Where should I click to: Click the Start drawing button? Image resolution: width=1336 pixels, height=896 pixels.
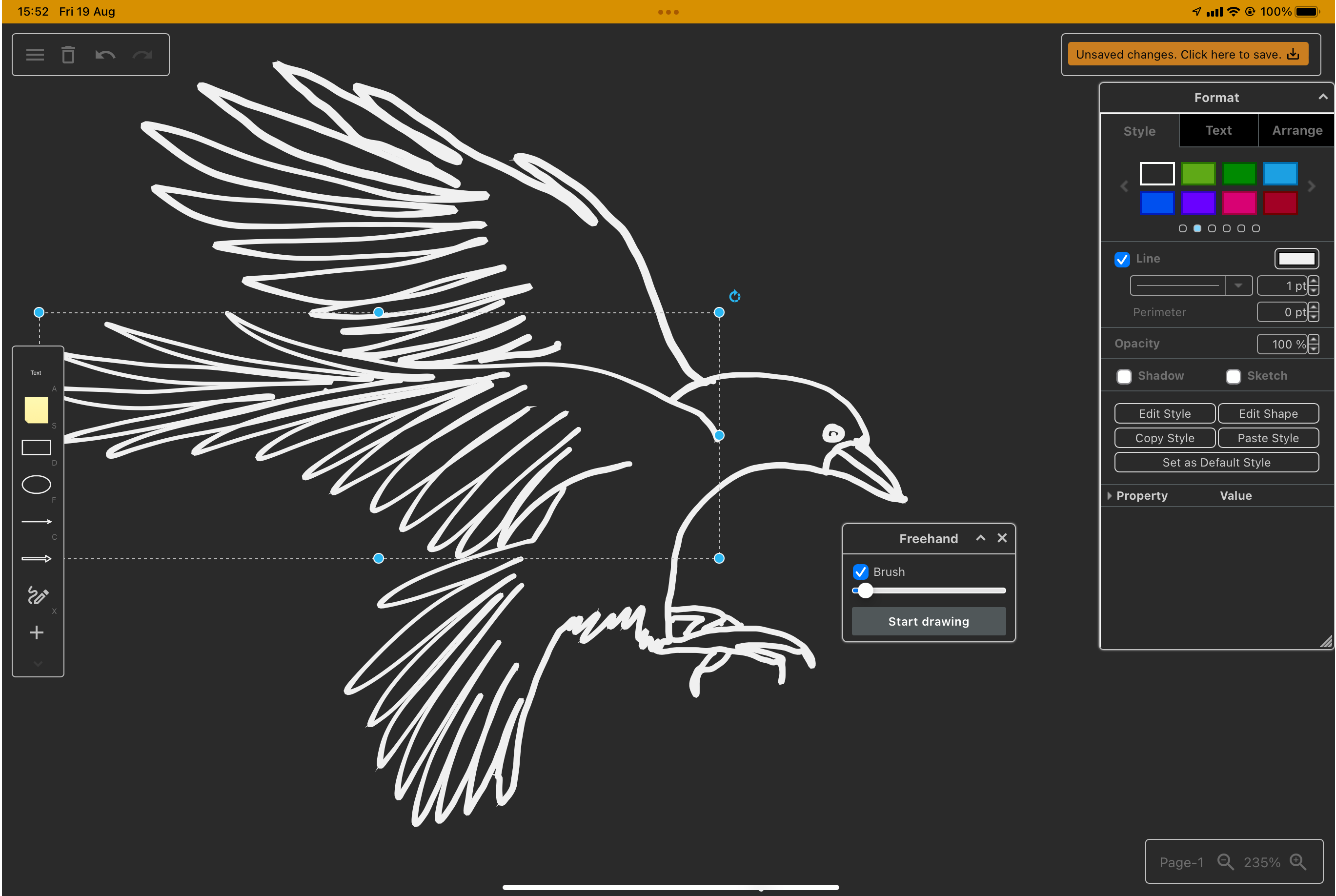pos(928,621)
